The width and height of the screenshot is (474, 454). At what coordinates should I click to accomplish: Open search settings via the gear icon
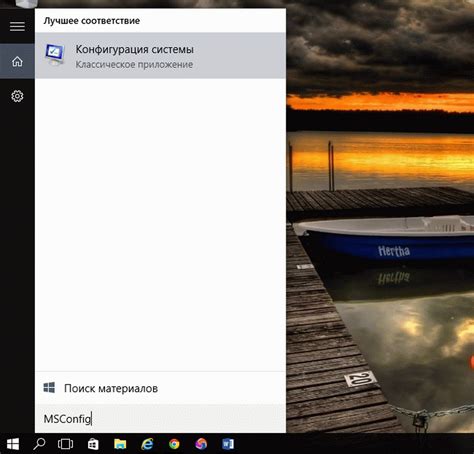tap(17, 96)
